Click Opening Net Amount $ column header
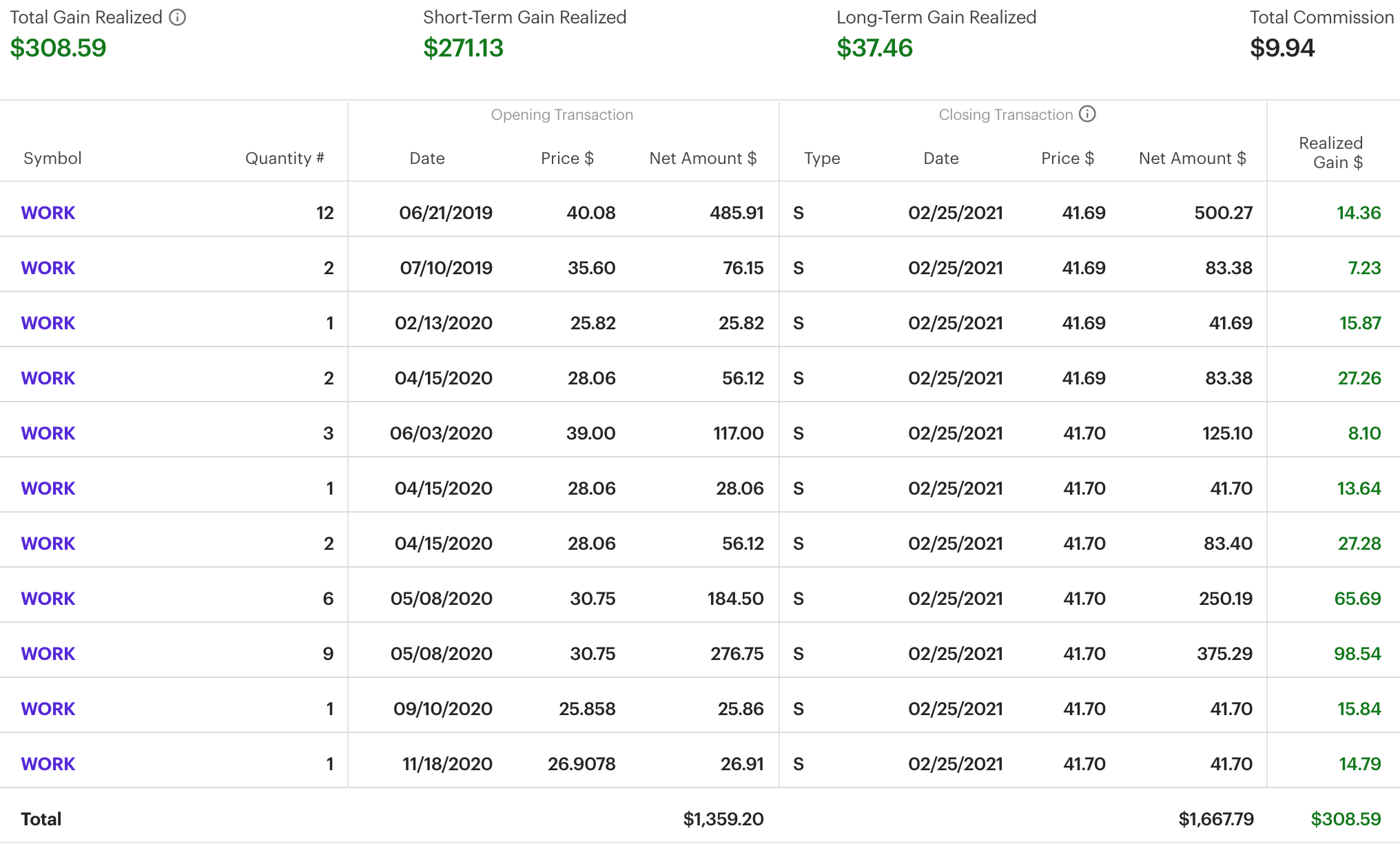 [702, 158]
